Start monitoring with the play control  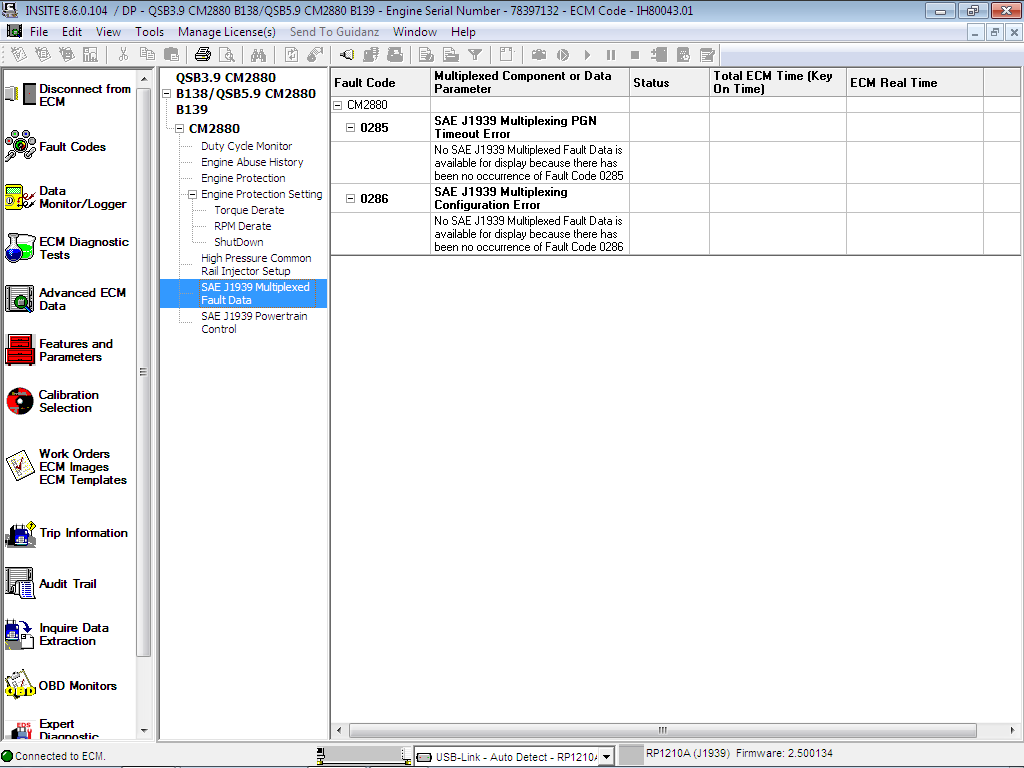[587, 56]
